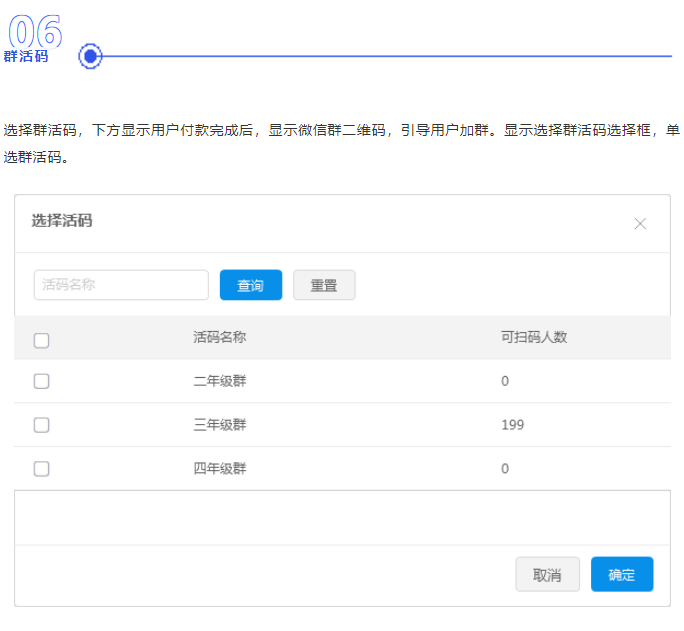Click the 活码名称 column header
This screenshot has height=631, width=684.
[x=220, y=337]
